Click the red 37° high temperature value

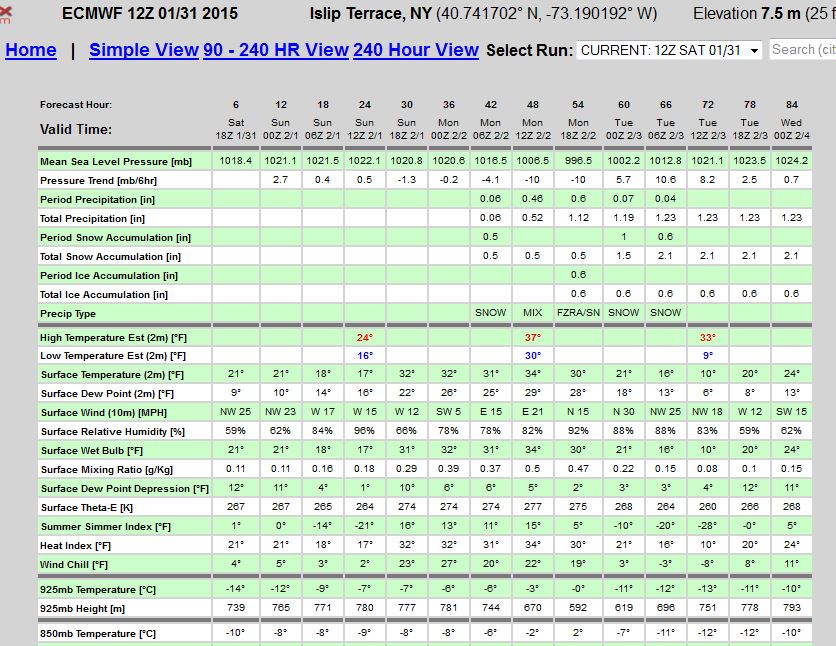[533, 337]
